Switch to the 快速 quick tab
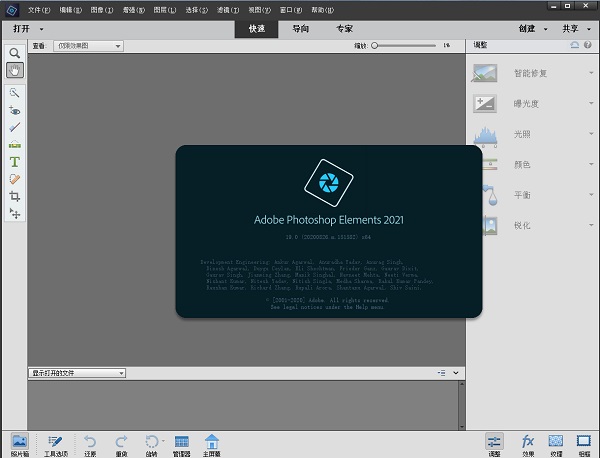Viewport: 600px width, 458px height. pyautogui.click(x=256, y=29)
